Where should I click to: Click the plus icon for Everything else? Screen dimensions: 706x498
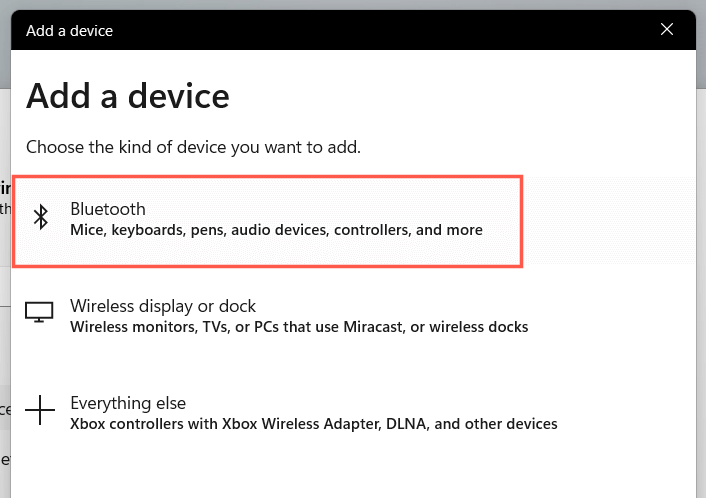pyautogui.click(x=40, y=411)
